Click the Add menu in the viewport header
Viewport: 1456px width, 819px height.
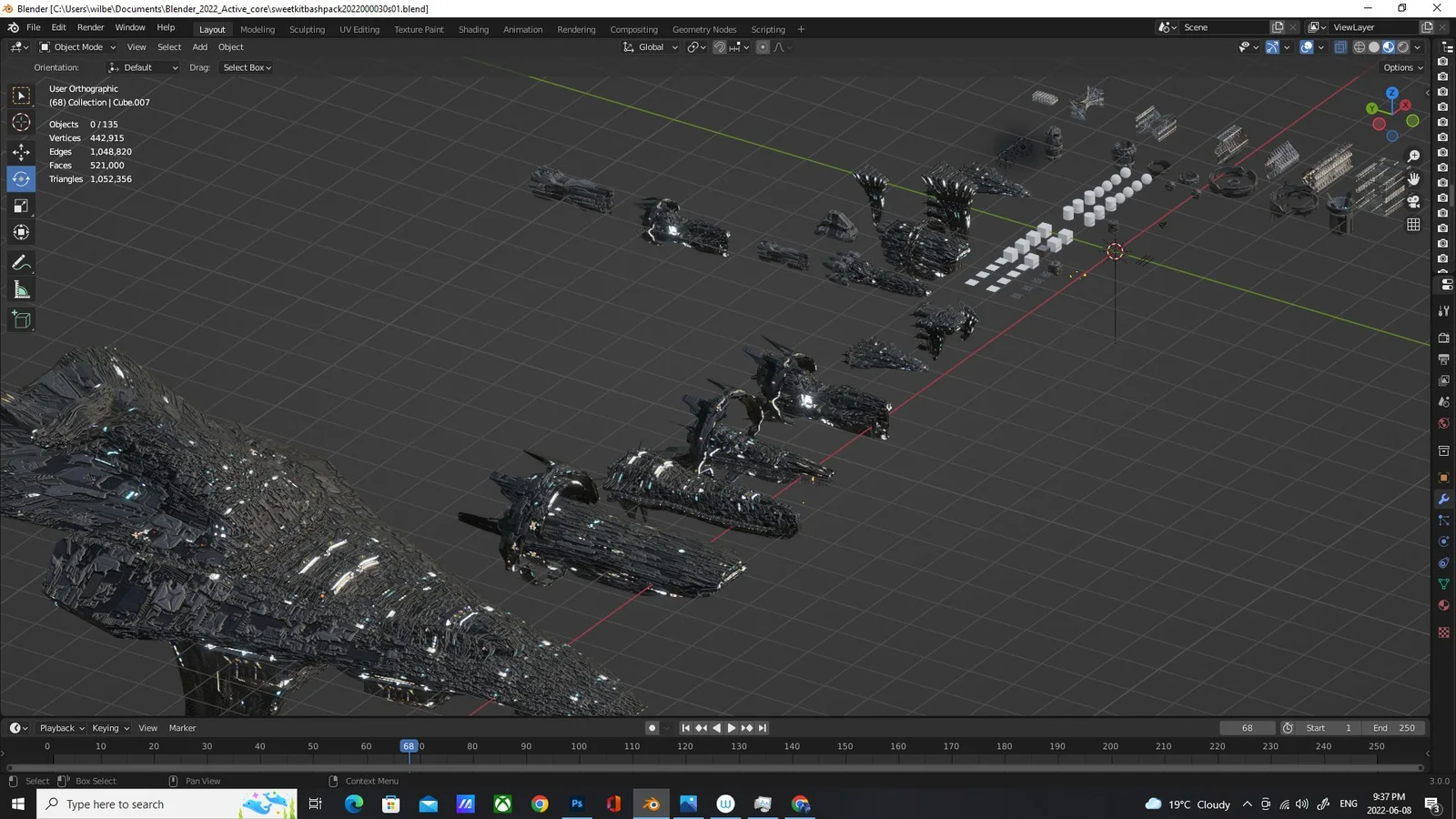(x=199, y=46)
